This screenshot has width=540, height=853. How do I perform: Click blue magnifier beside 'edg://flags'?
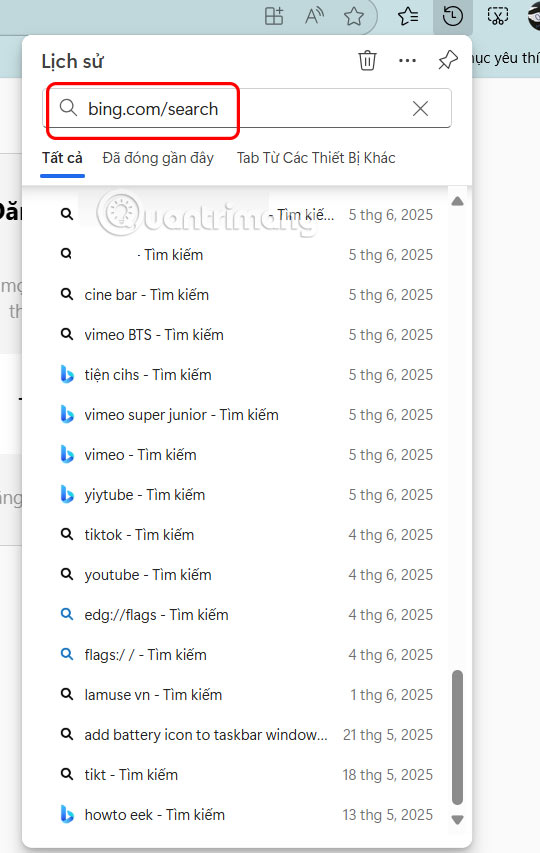click(67, 614)
